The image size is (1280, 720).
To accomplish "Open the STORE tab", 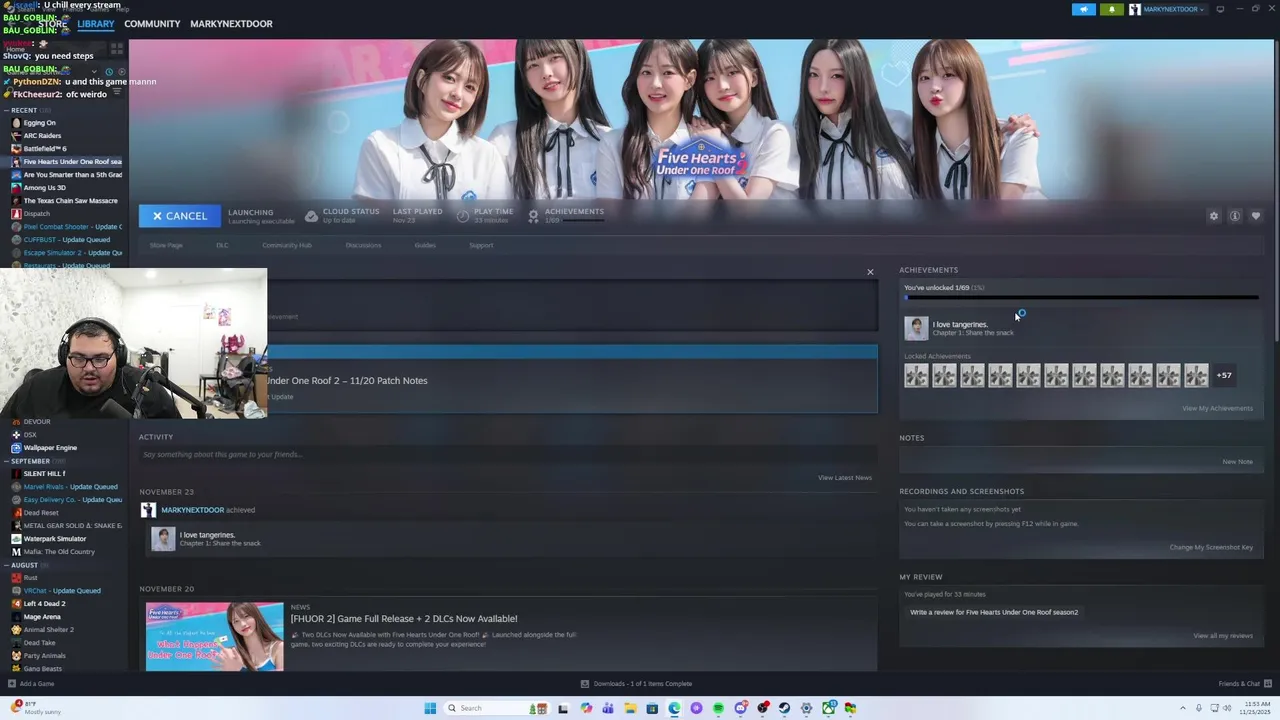I will [52, 24].
